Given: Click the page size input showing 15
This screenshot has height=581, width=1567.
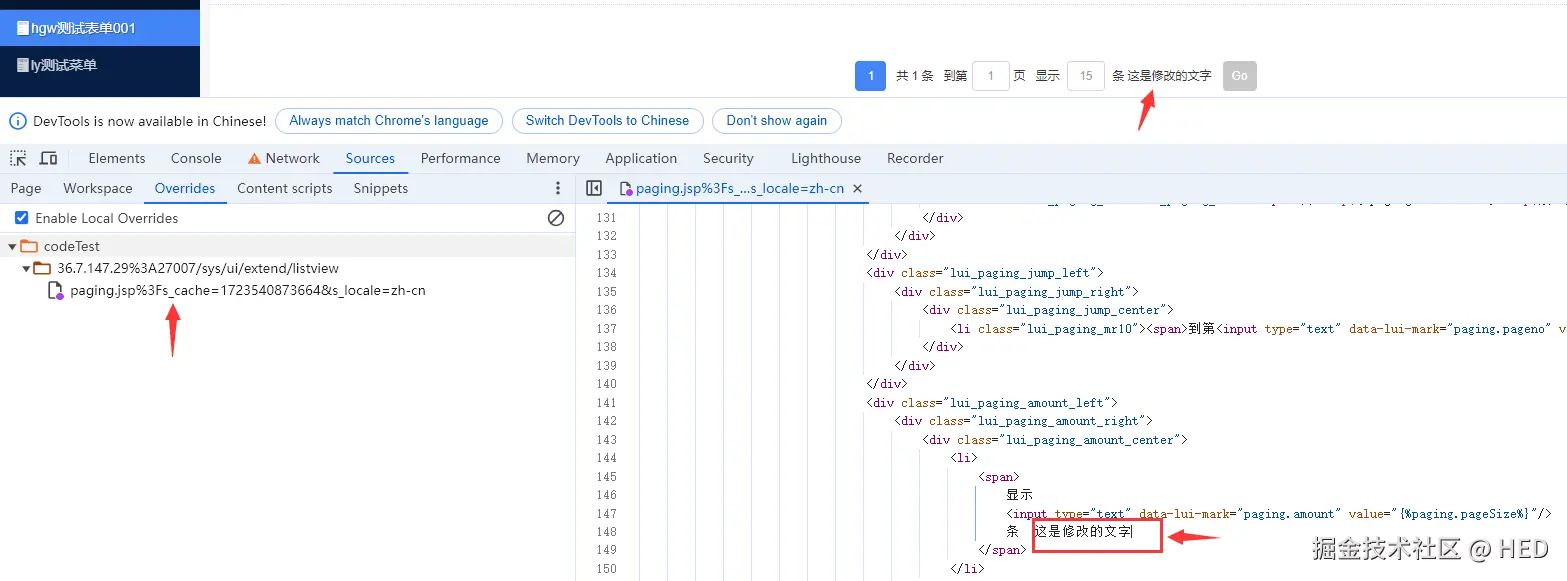Looking at the screenshot, I should [1086, 76].
